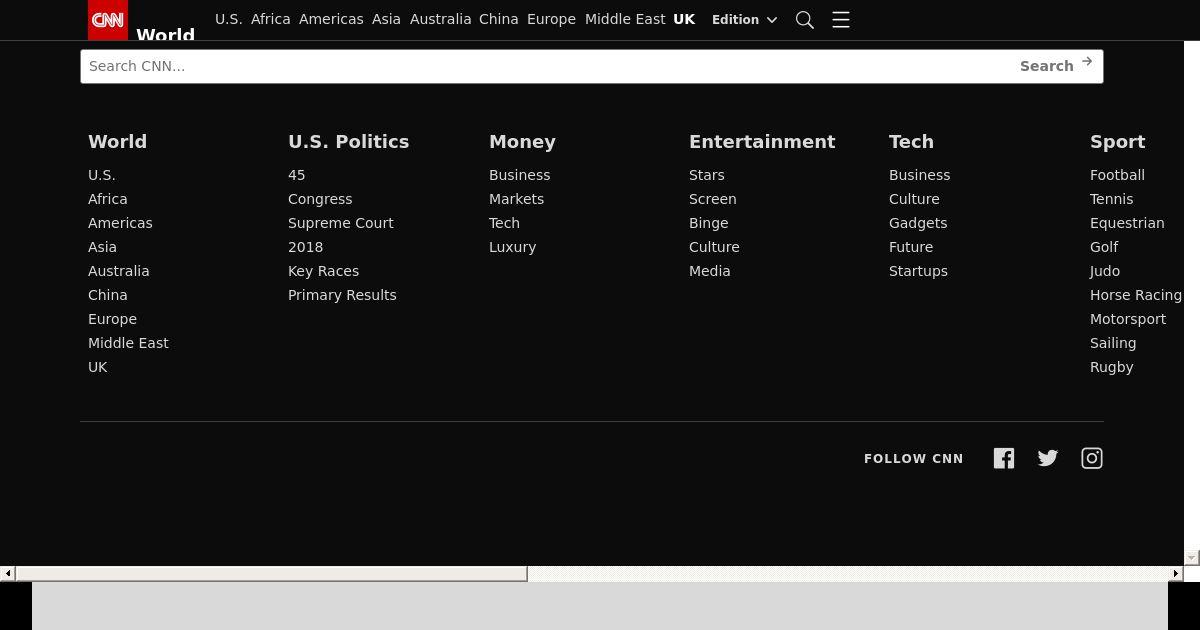
Task: Click Future under the Tech column
Action: click(x=911, y=247)
